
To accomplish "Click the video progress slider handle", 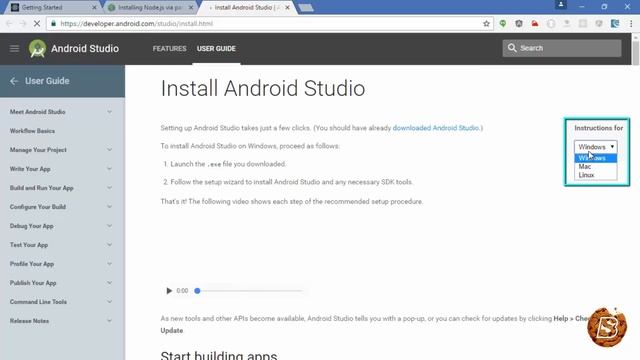I will pyautogui.click(x=198, y=291).
